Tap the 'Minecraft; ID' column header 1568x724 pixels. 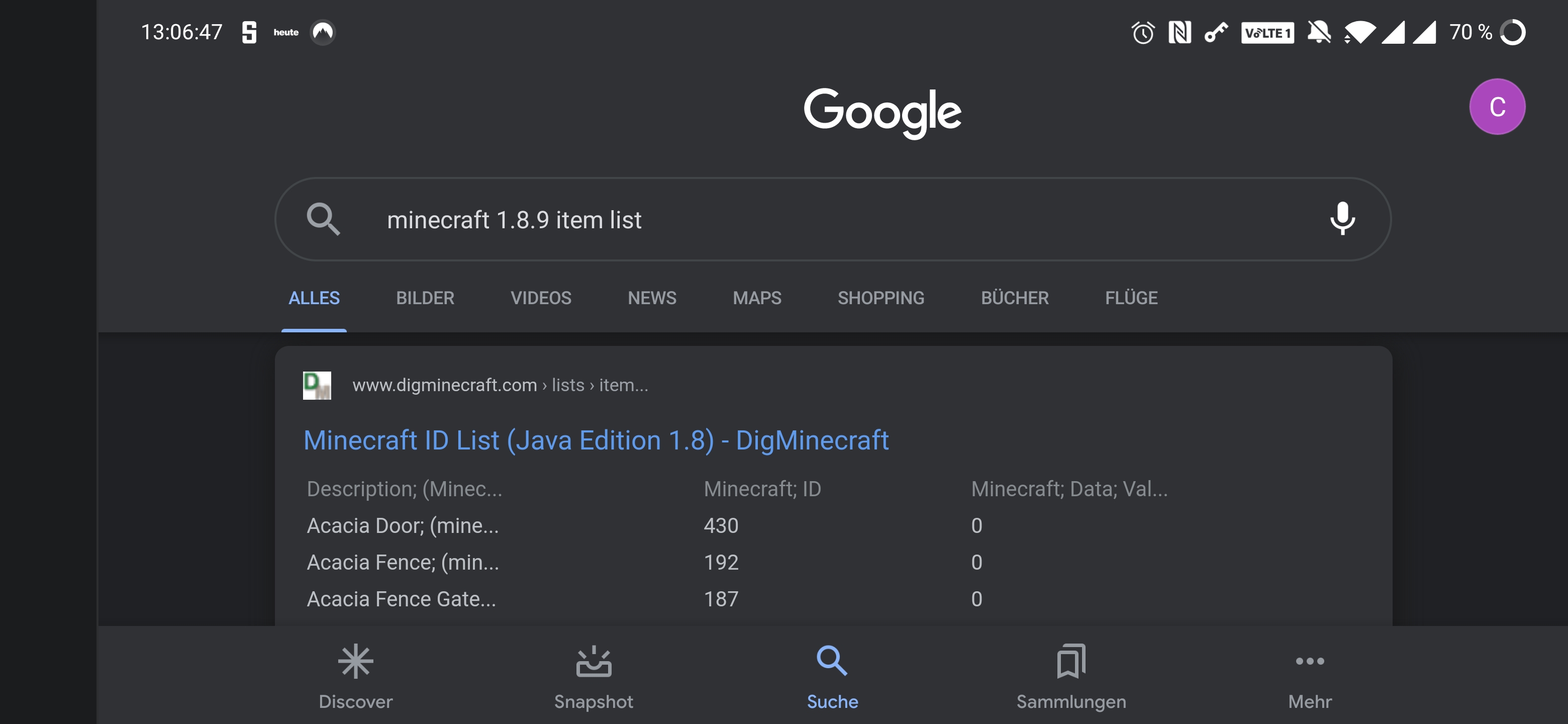pyautogui.click(x=762, y=489)
